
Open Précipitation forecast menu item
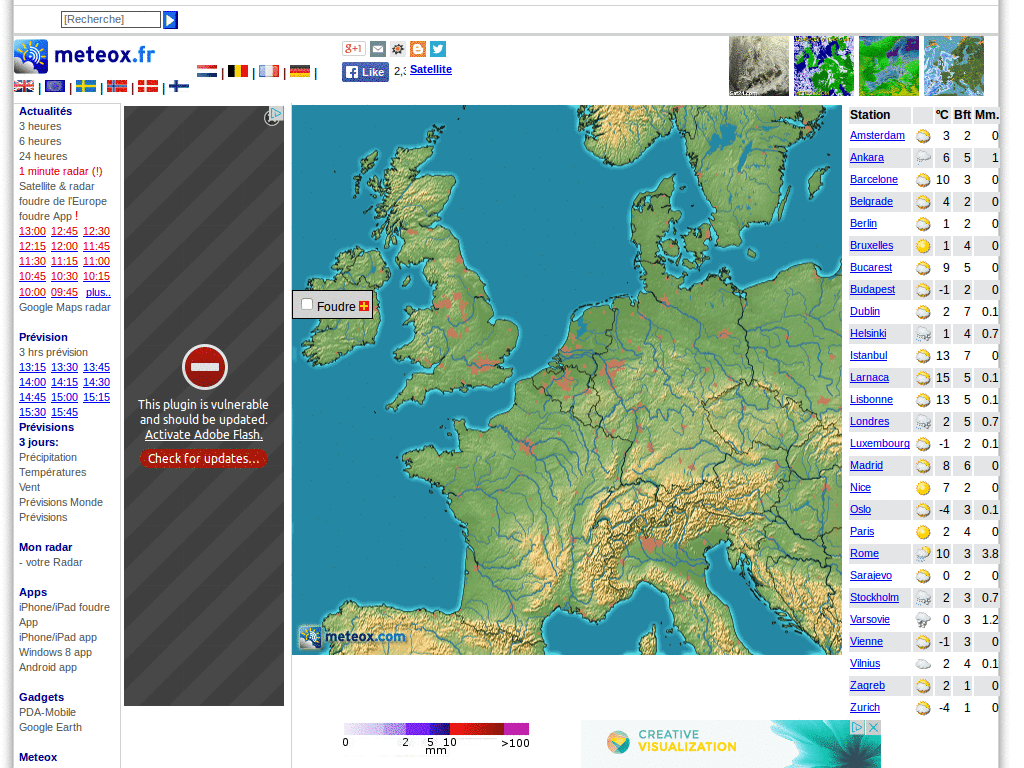[48, 457]
